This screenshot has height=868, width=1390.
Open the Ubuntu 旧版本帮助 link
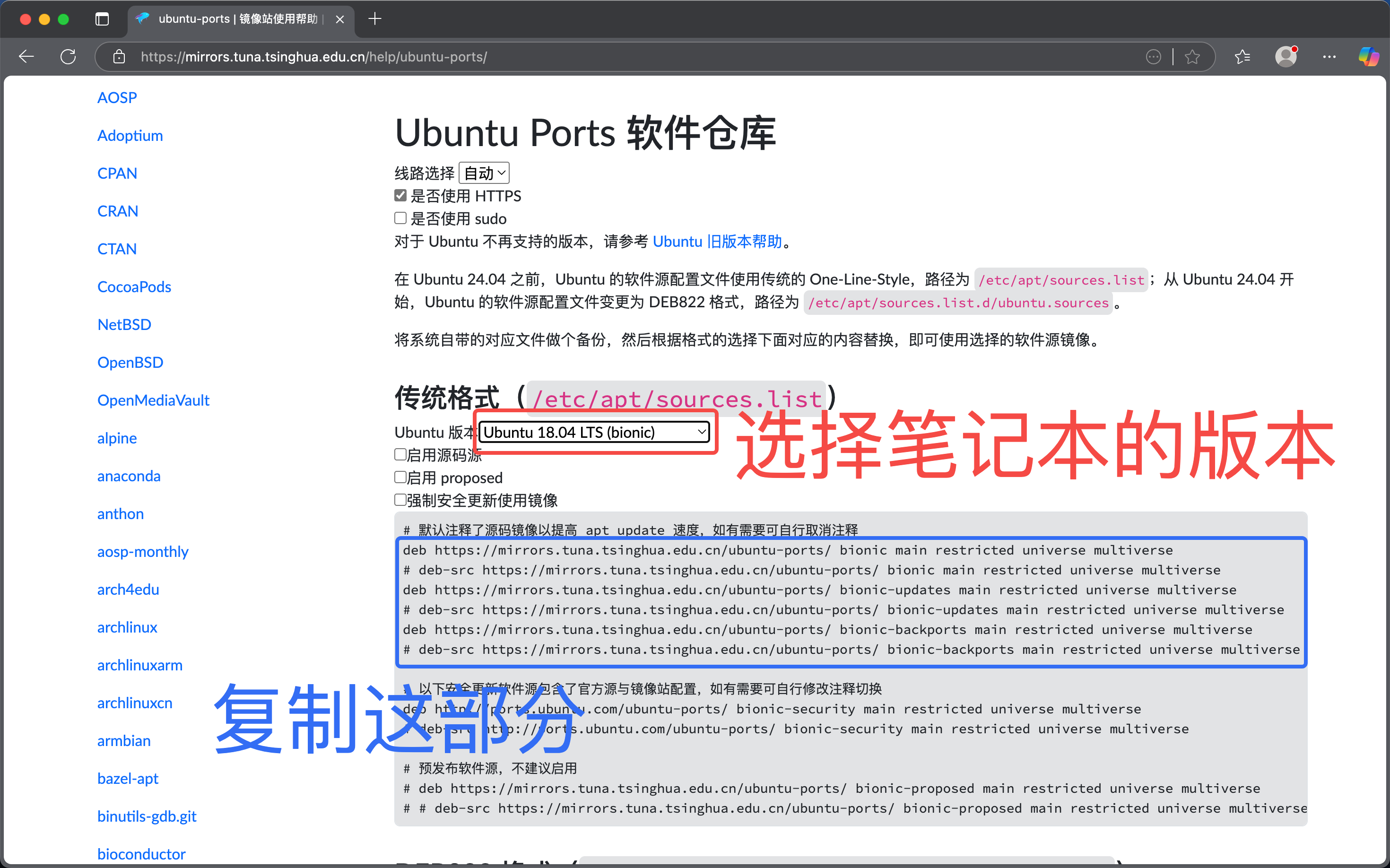click(x=717, y=241)
